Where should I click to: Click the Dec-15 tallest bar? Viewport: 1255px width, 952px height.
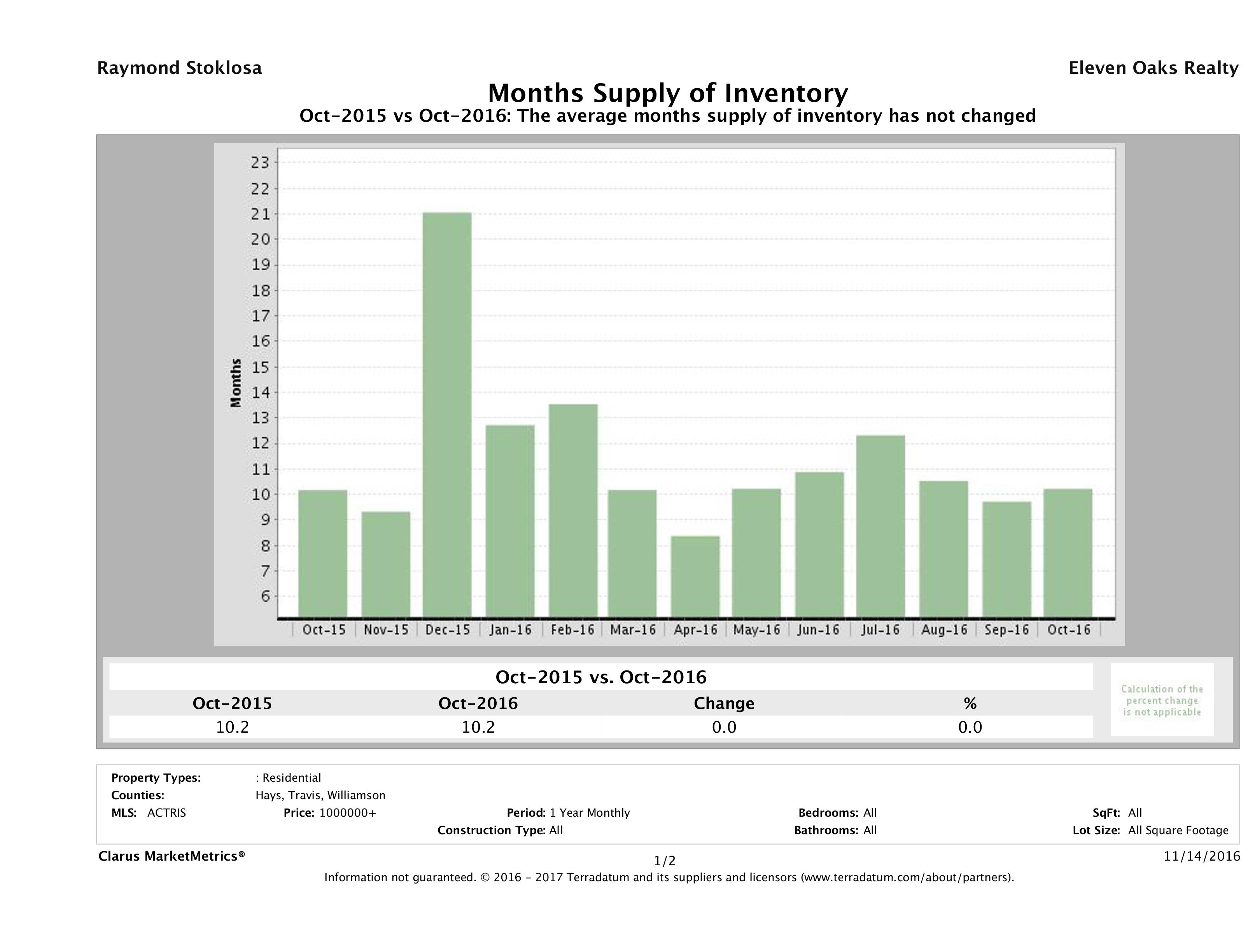447,414
